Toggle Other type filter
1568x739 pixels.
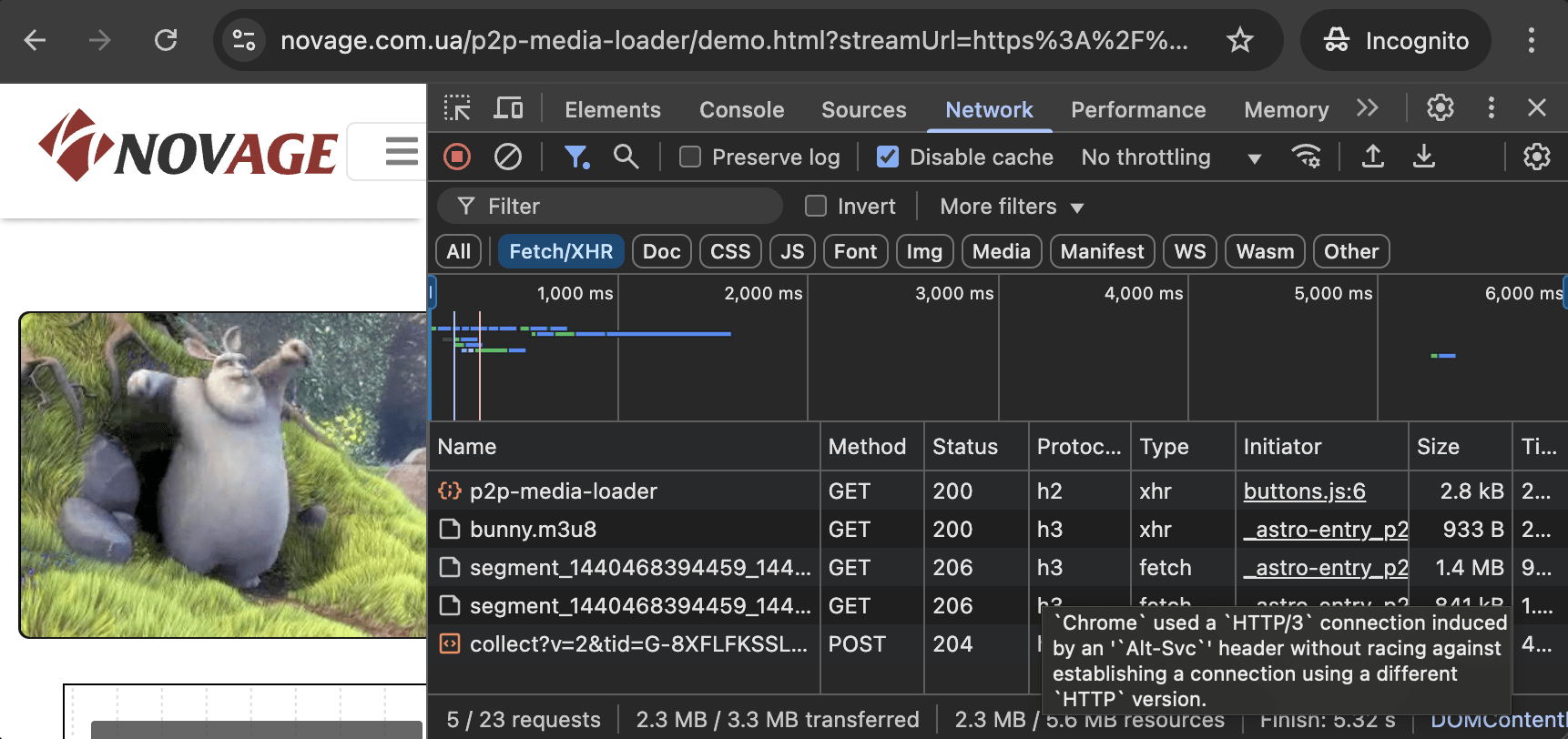tap(1351, 251)
